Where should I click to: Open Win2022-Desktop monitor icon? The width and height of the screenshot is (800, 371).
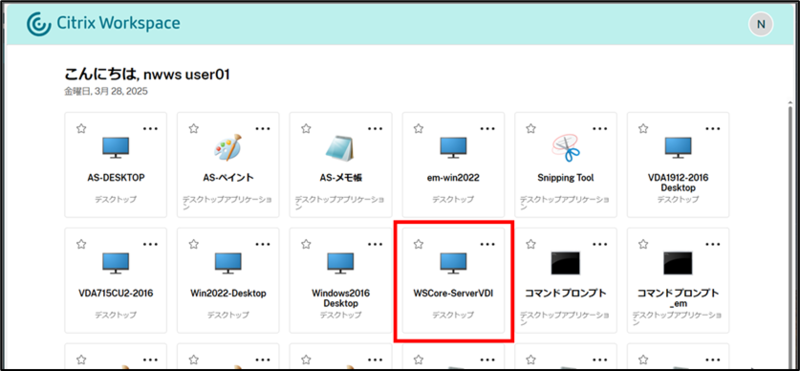click(x=228, y=263)
